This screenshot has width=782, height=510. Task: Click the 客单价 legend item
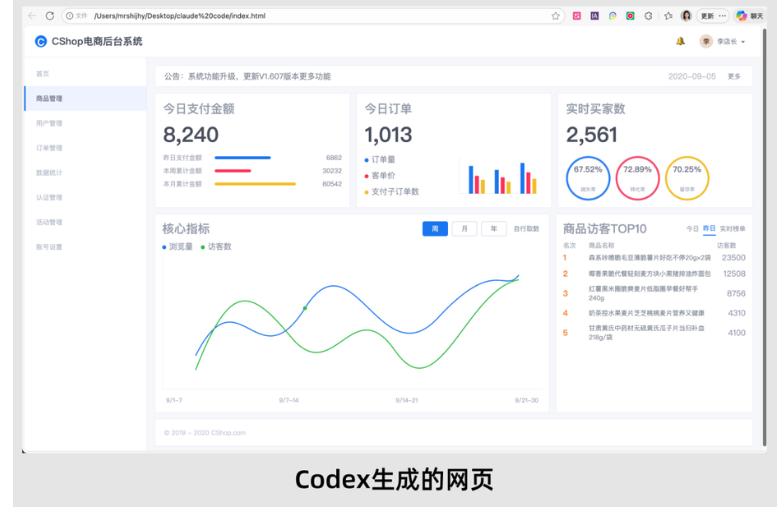pos(380,175)
